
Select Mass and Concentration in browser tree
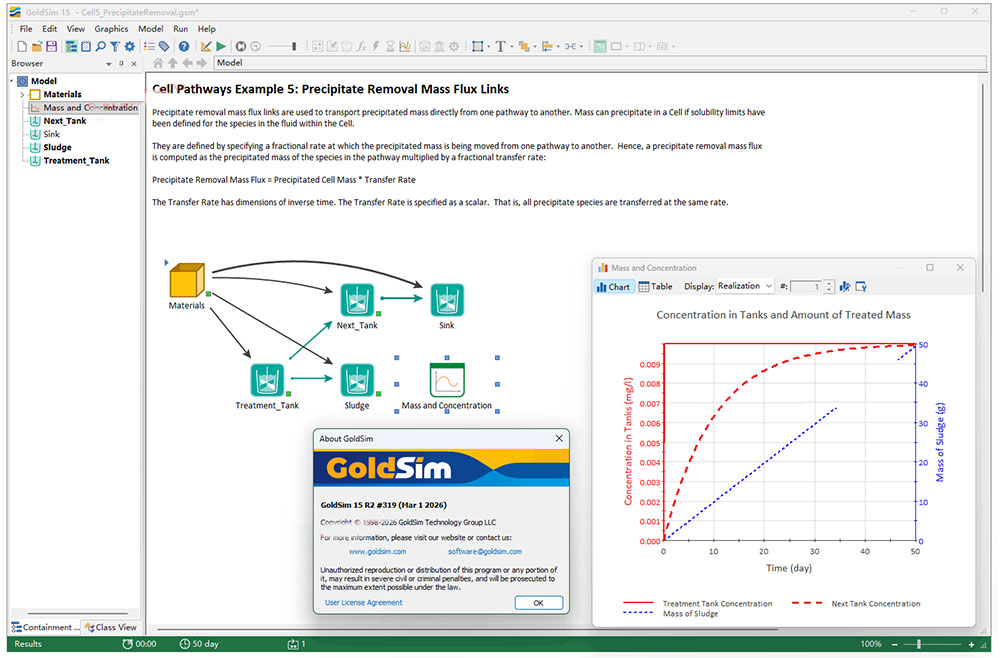(x=90, y=108)
